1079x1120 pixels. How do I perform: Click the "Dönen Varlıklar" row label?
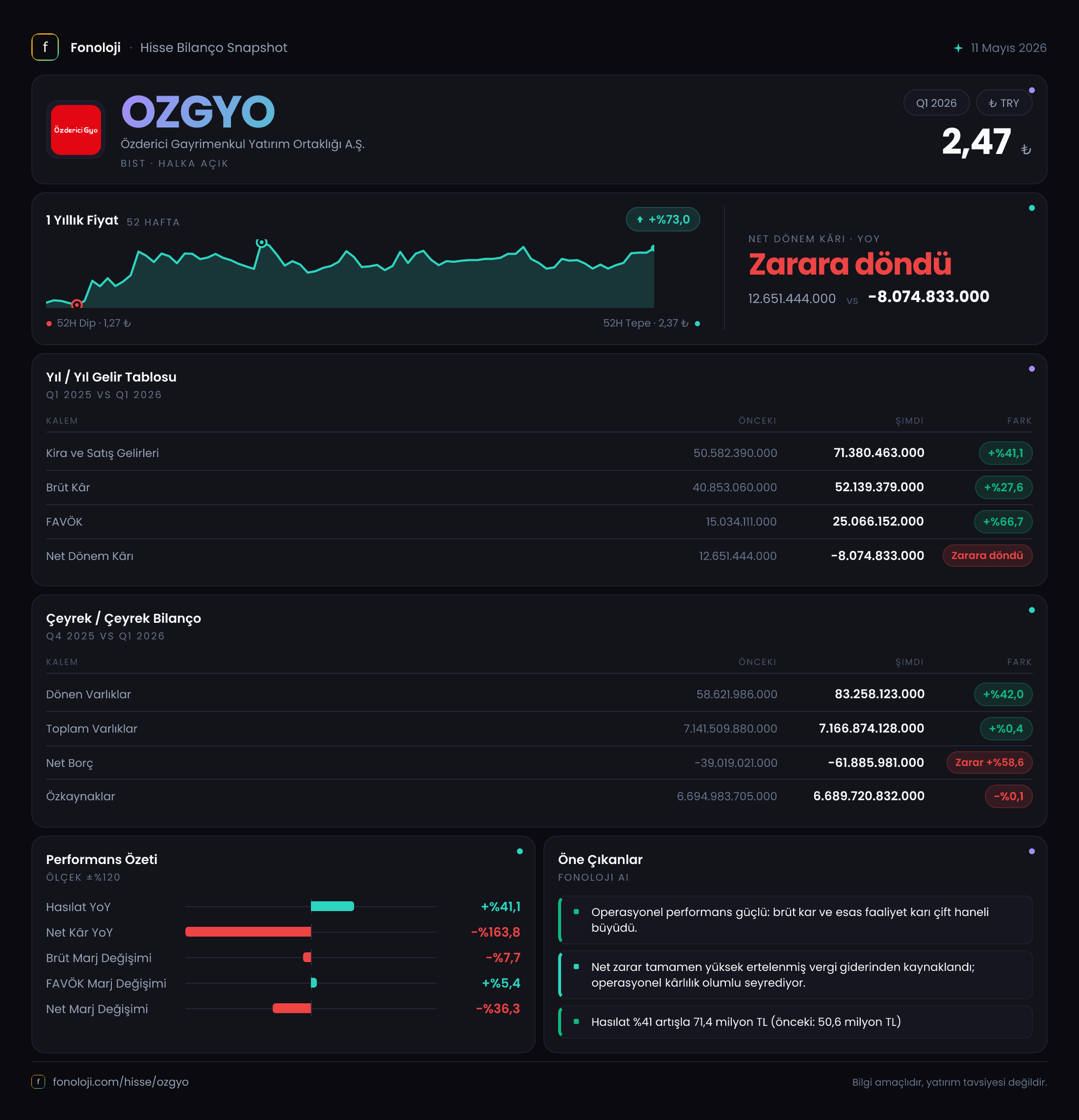89,694
